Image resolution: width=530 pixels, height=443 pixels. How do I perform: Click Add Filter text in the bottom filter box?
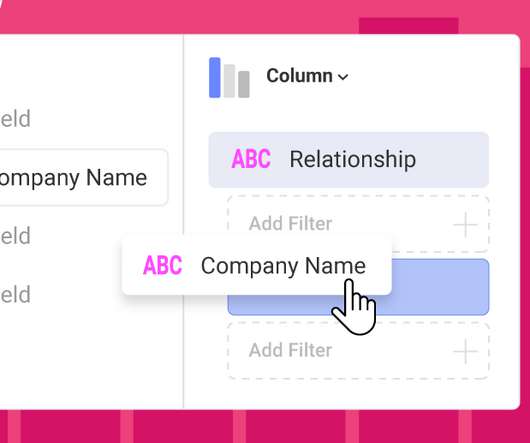(x=290, y=350)
